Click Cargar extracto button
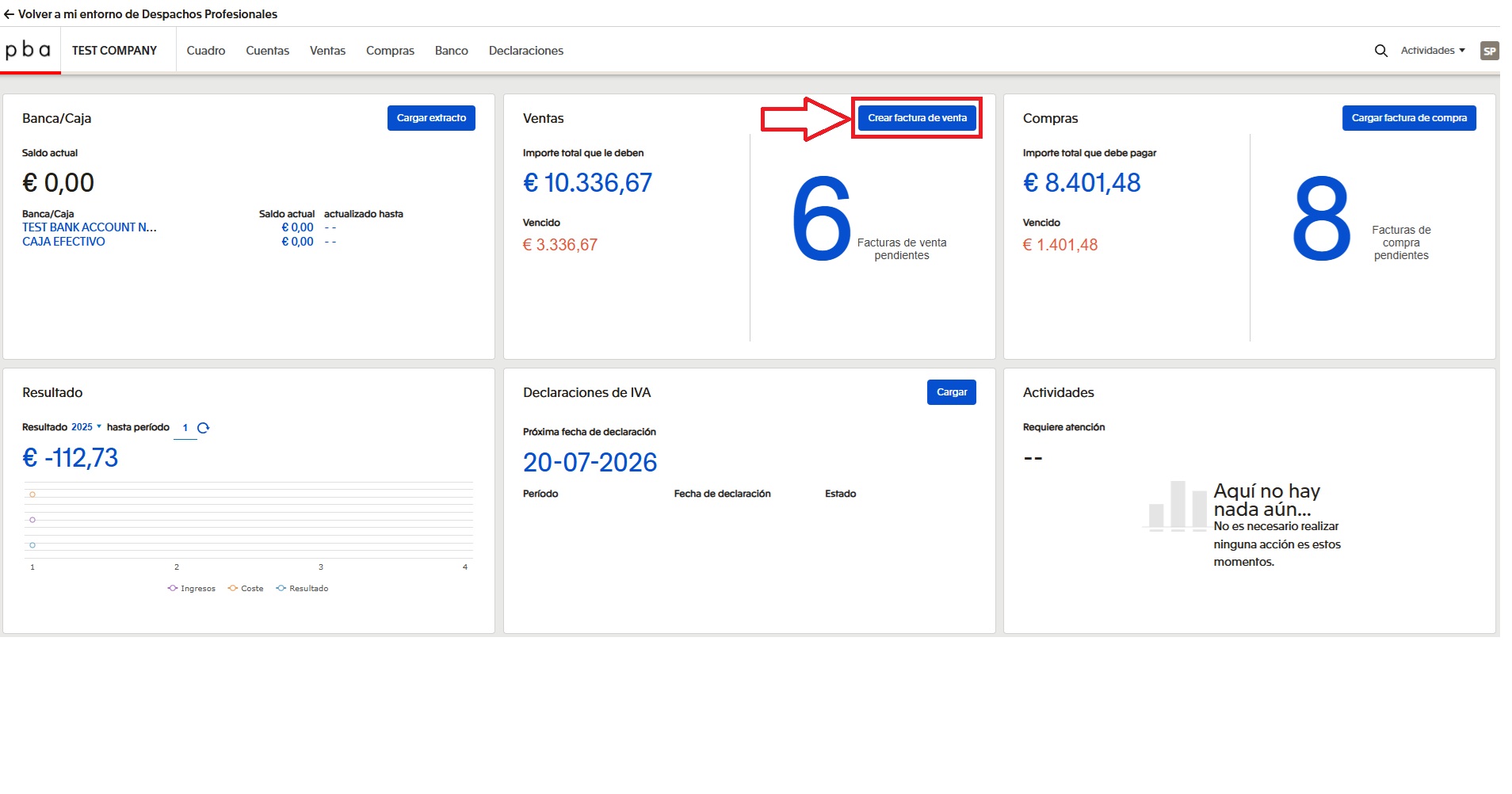Screen dimensions: 1512x794 pyautogui.click(x=431, y=118)
